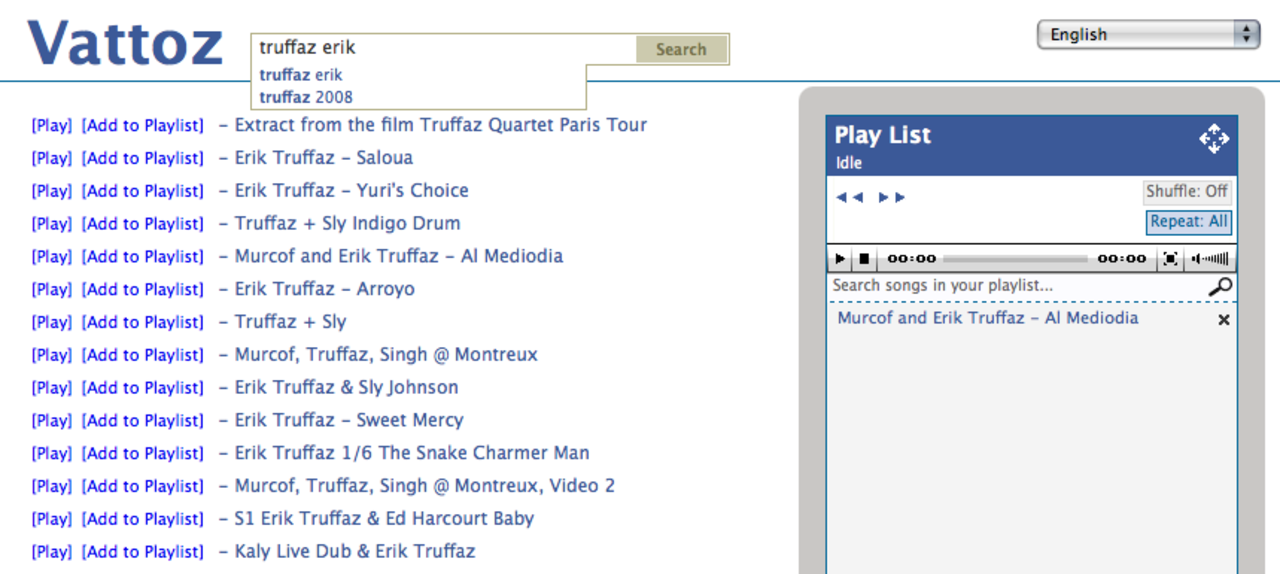Click the move/drag icon in Play List header

pos(1213,139)
